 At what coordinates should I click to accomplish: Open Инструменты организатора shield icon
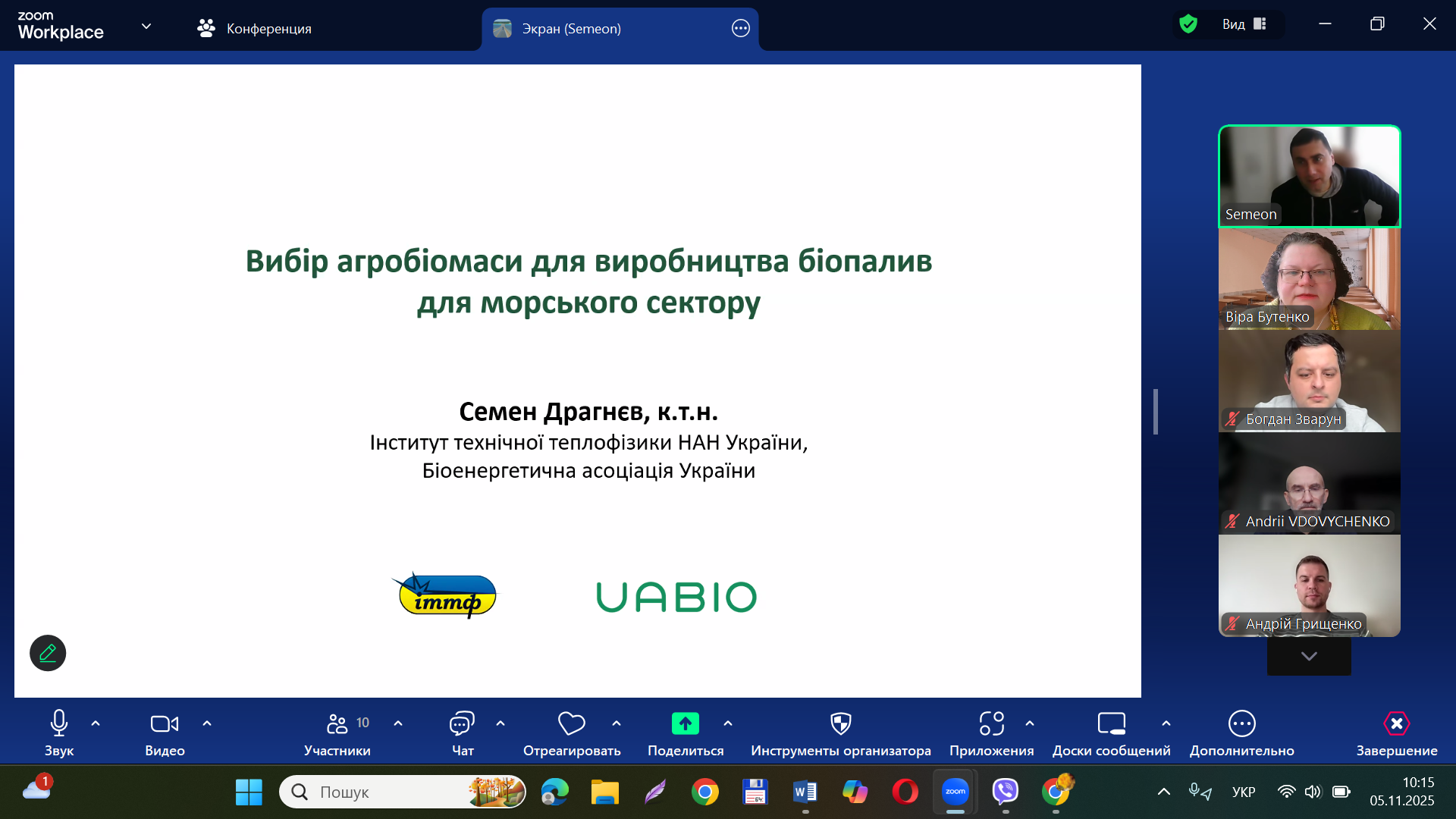[x=840, y=724]
